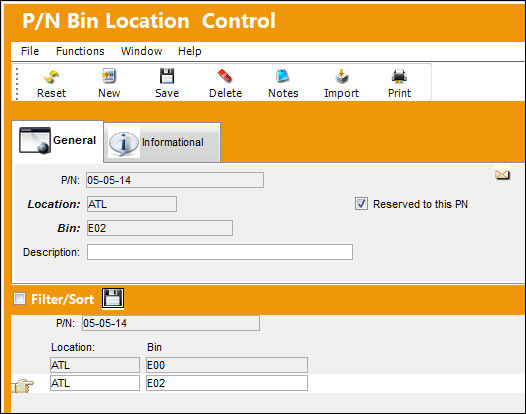The width and height of the screenshot is (526, 414).
Task: Open Notes from the toolbar
Action: [282, 76]
